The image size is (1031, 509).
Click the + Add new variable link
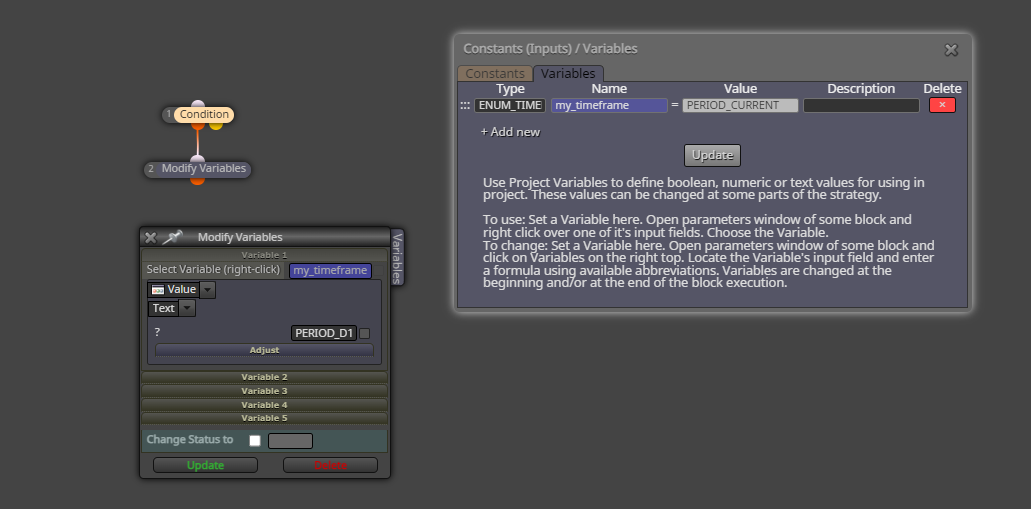tap(510, 132)
